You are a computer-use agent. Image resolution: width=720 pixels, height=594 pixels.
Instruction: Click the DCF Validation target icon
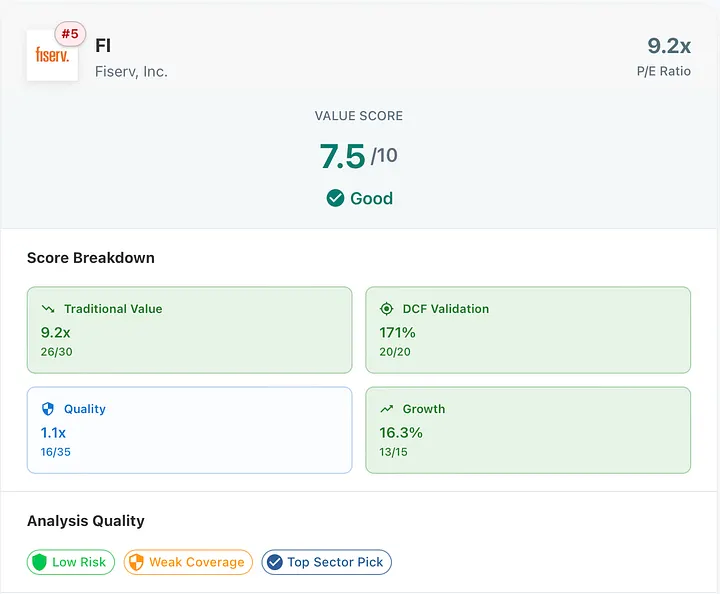point(387,308)
